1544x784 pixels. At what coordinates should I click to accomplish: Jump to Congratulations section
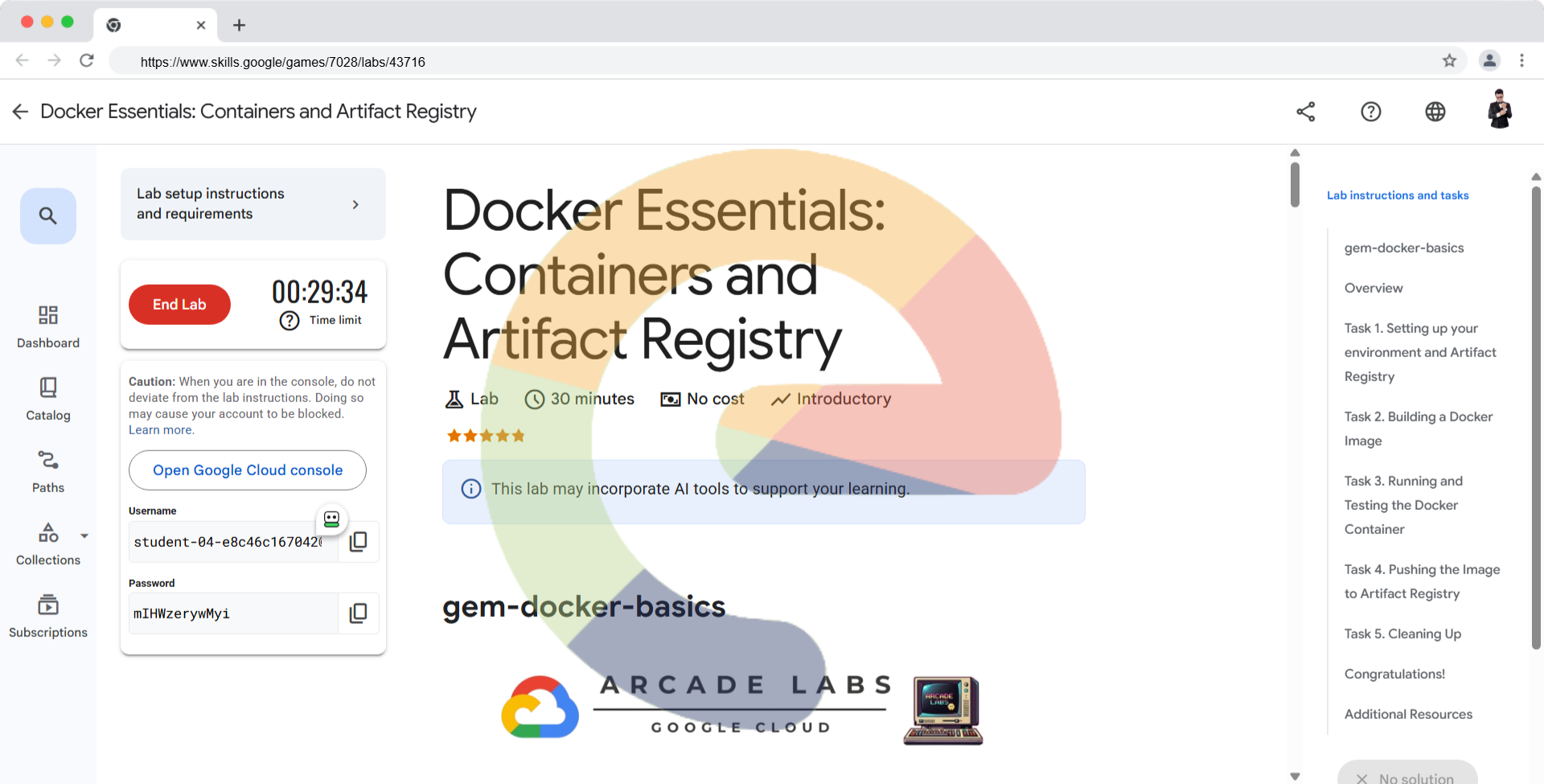pyautogui.click(x=1394, y=674)
